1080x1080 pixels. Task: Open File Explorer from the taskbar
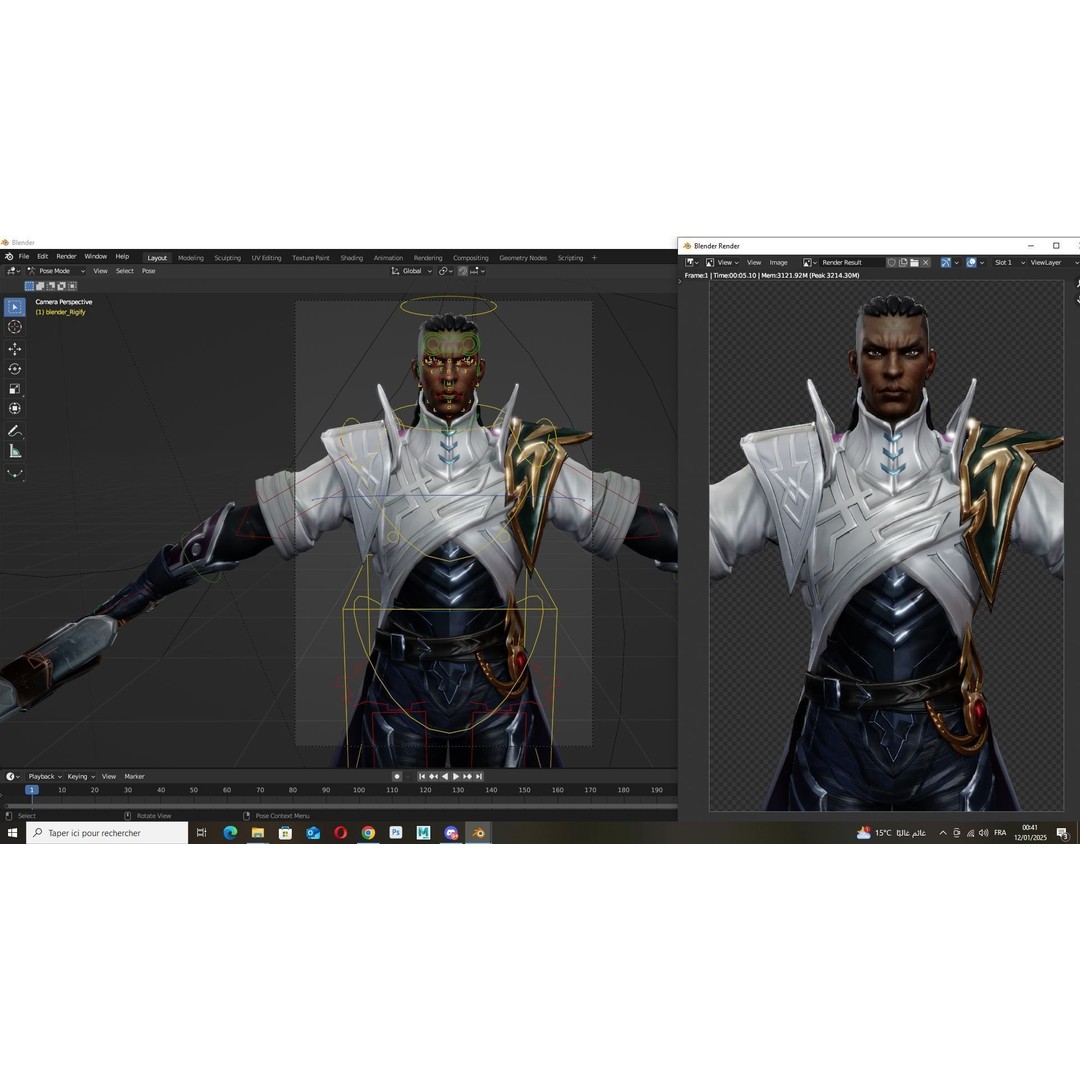[x=258, y=833]
